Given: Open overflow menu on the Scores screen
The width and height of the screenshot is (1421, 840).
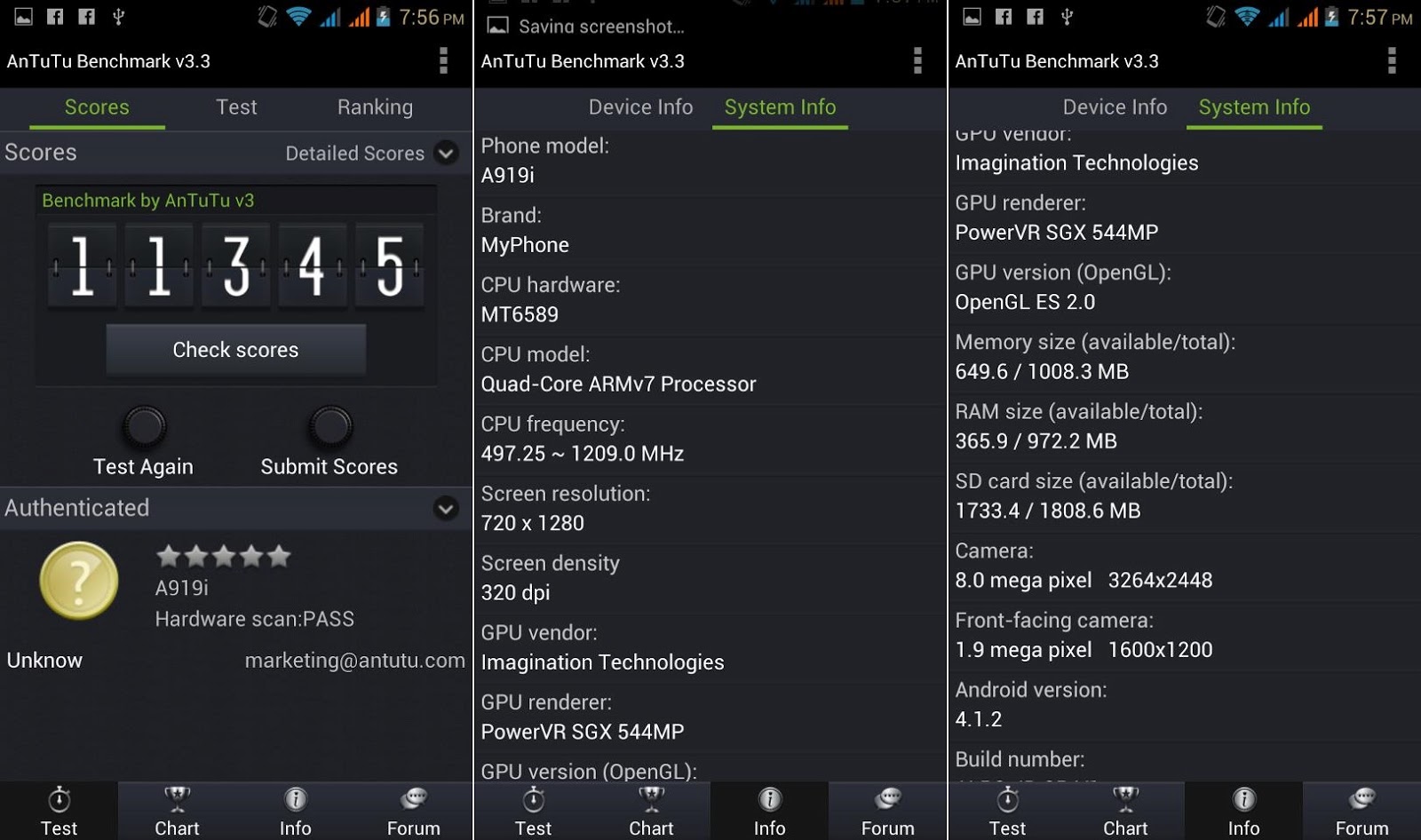Looking at the screenshot, I should (443, 60).
